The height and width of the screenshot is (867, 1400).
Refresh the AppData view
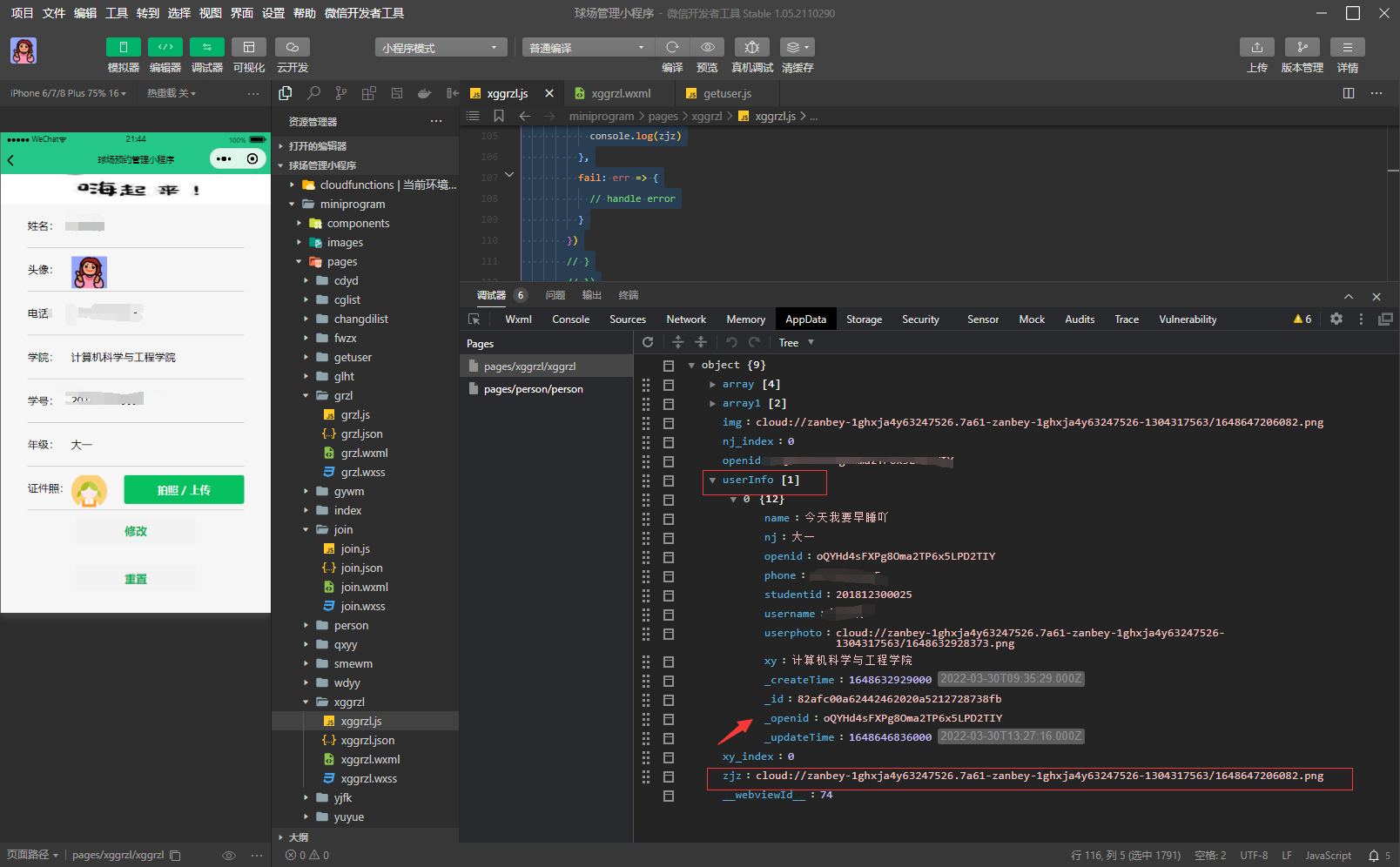pos(648,342)
